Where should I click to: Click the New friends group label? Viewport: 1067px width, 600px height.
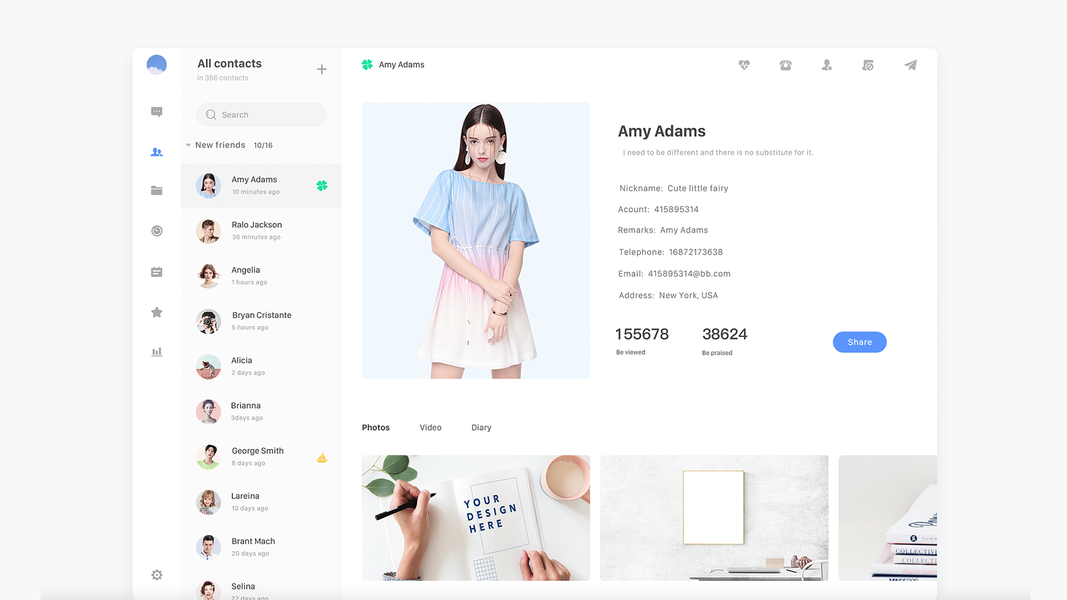tap(220, 145)
